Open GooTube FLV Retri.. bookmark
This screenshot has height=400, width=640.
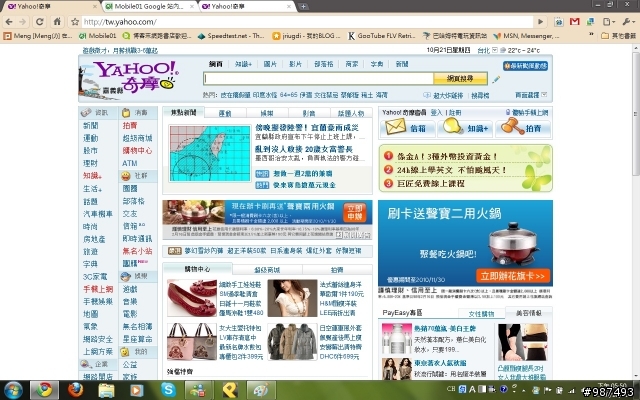click(381, 36)
